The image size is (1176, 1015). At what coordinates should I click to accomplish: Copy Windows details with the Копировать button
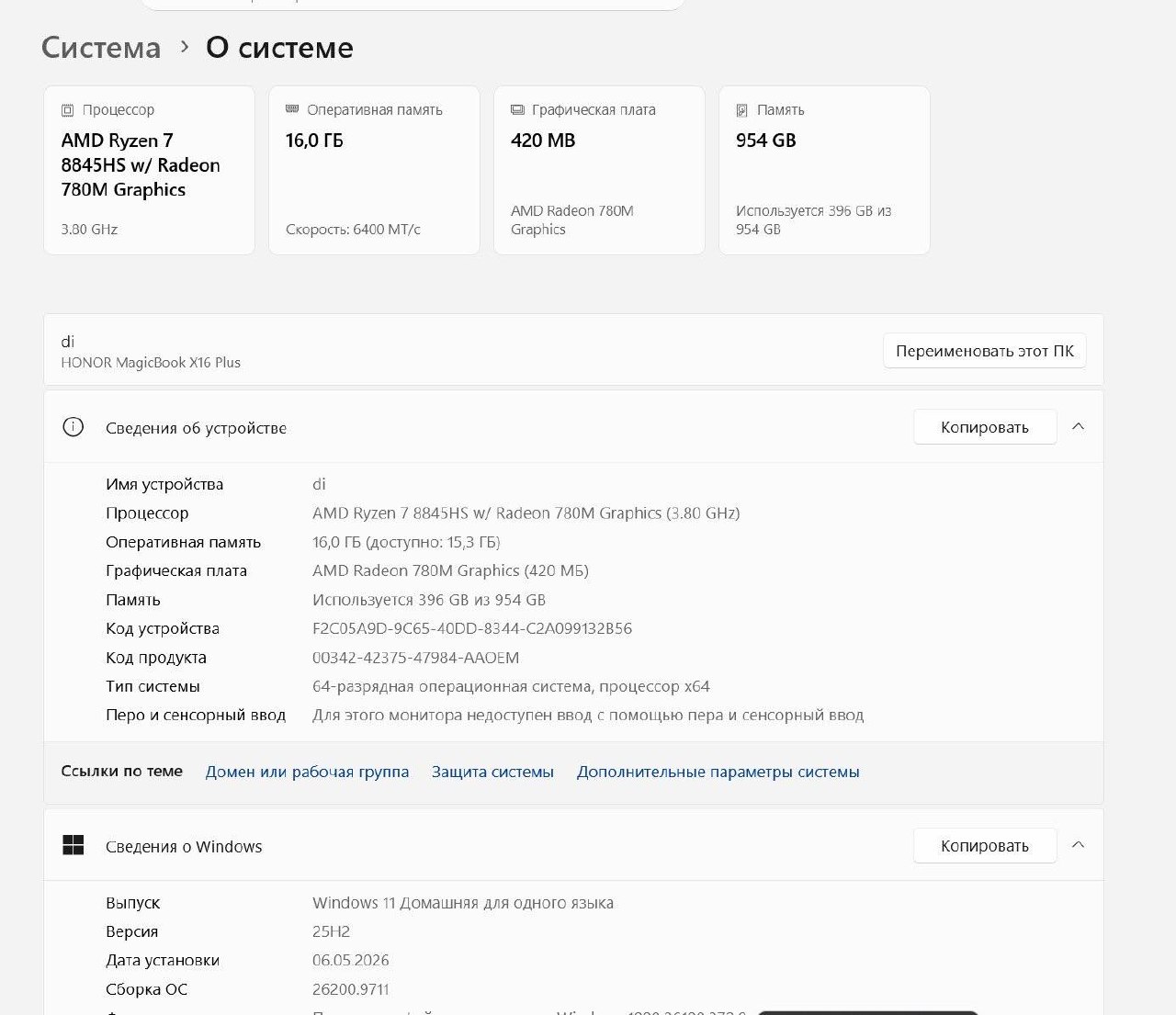[985, 846]
